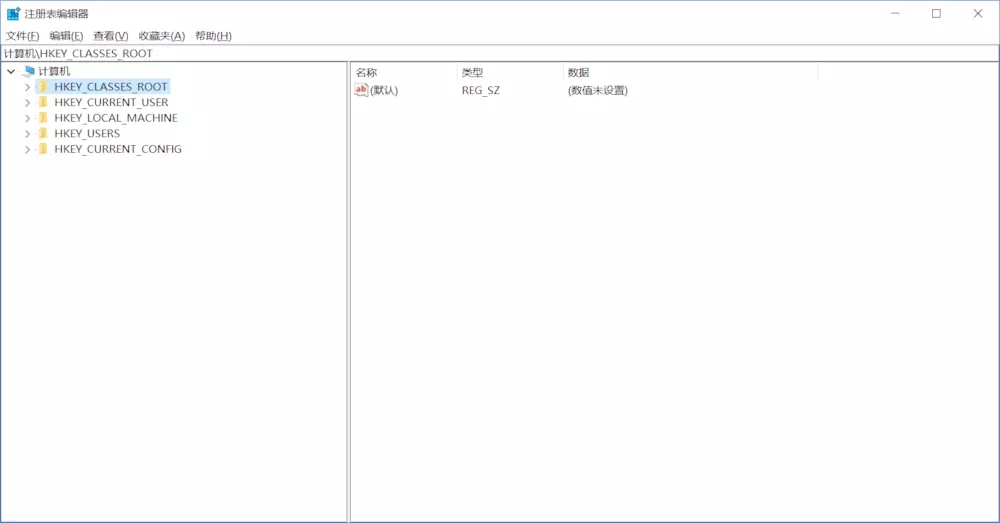Expand the HKEY_LOCAL_MACHINE key
The width and height of the screenshot is (1000, 523).
point(27,118)
